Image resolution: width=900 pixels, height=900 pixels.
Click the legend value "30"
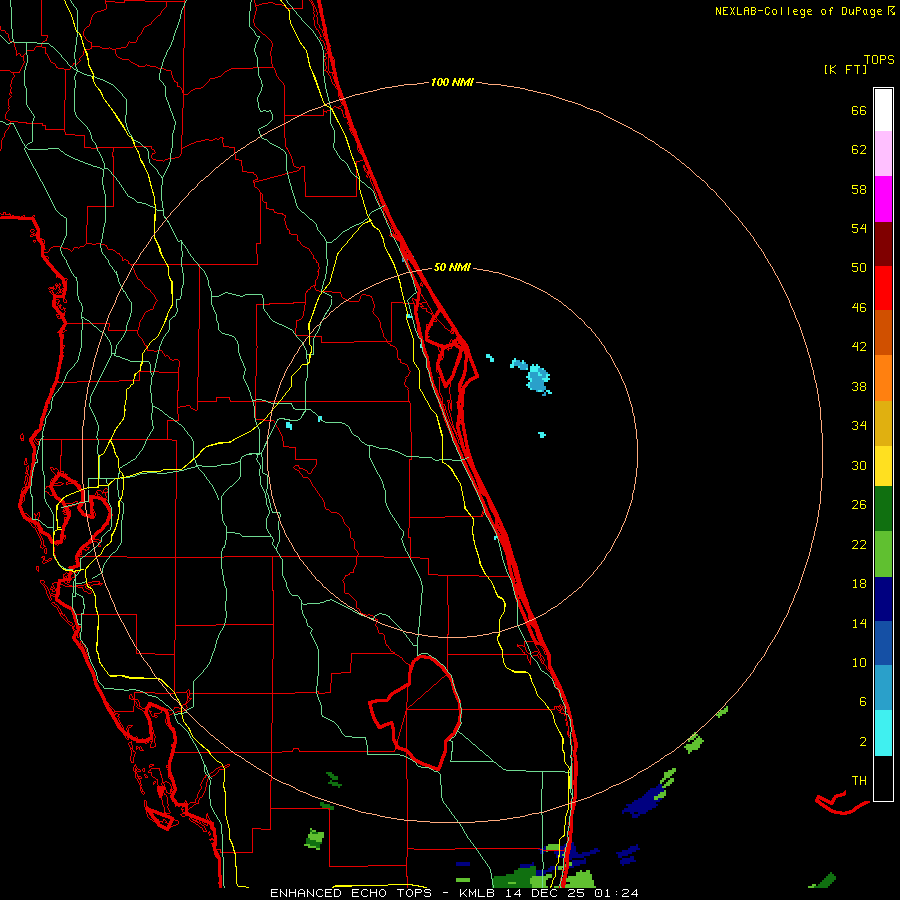tap(859, 465)
